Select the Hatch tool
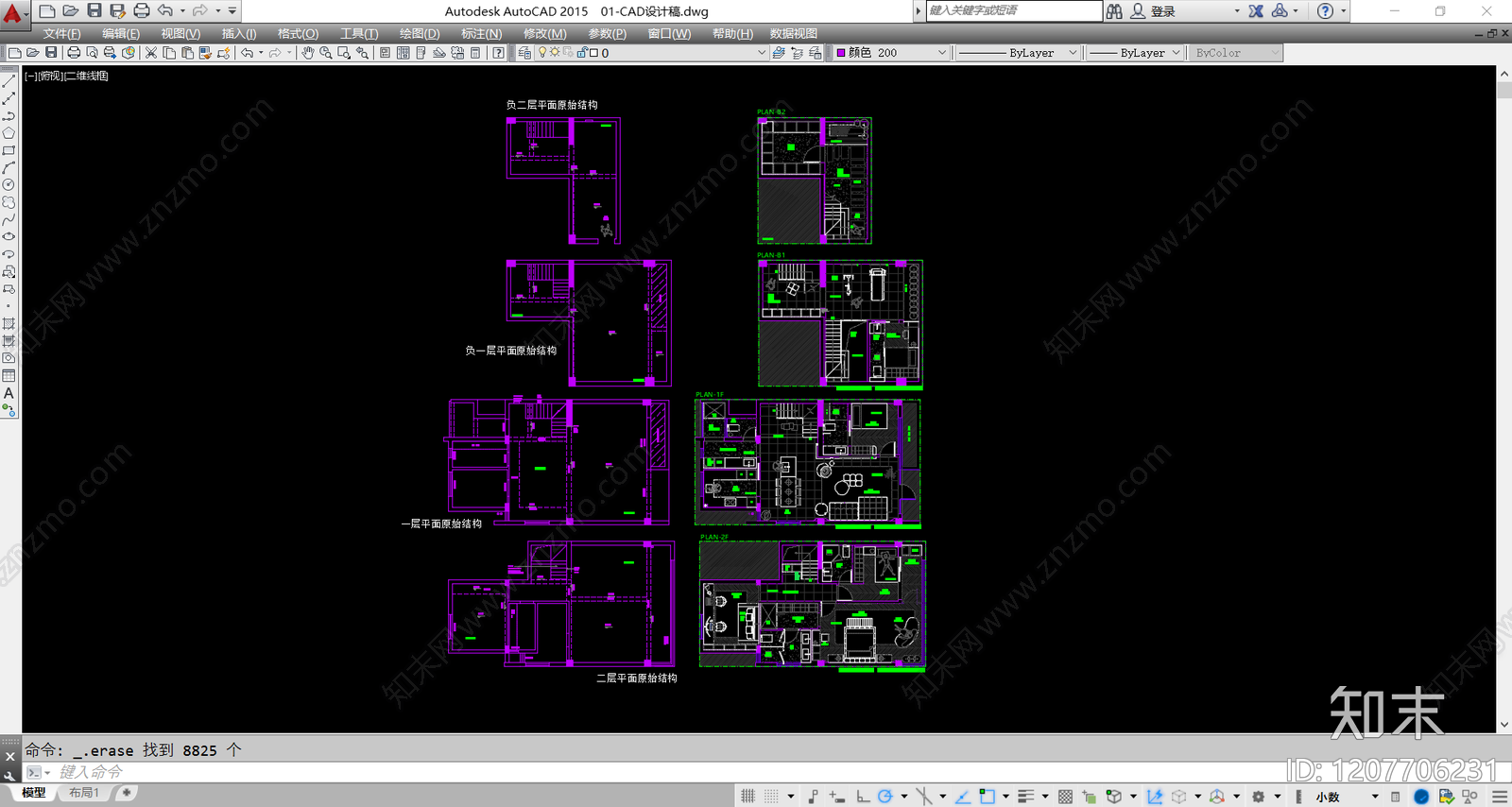 tap(9, 324)
